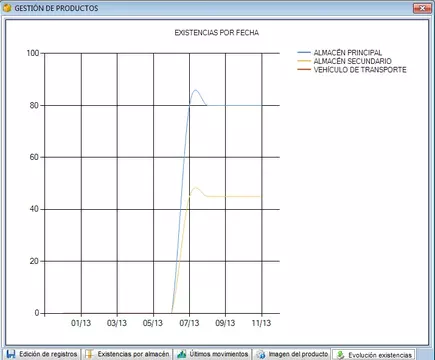Show the Imagen del producto tab
435x360 pixels.
click(x=292, y=354)
